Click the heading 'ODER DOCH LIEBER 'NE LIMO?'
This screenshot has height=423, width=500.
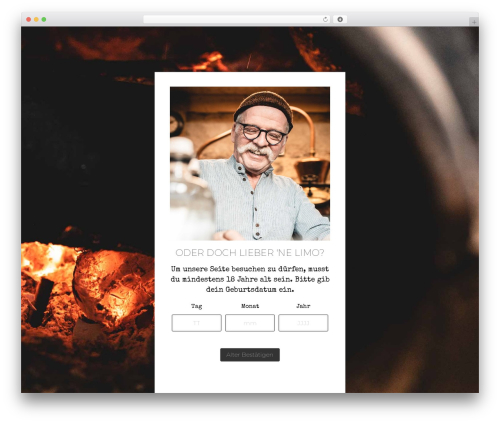[x=250, y=253]
